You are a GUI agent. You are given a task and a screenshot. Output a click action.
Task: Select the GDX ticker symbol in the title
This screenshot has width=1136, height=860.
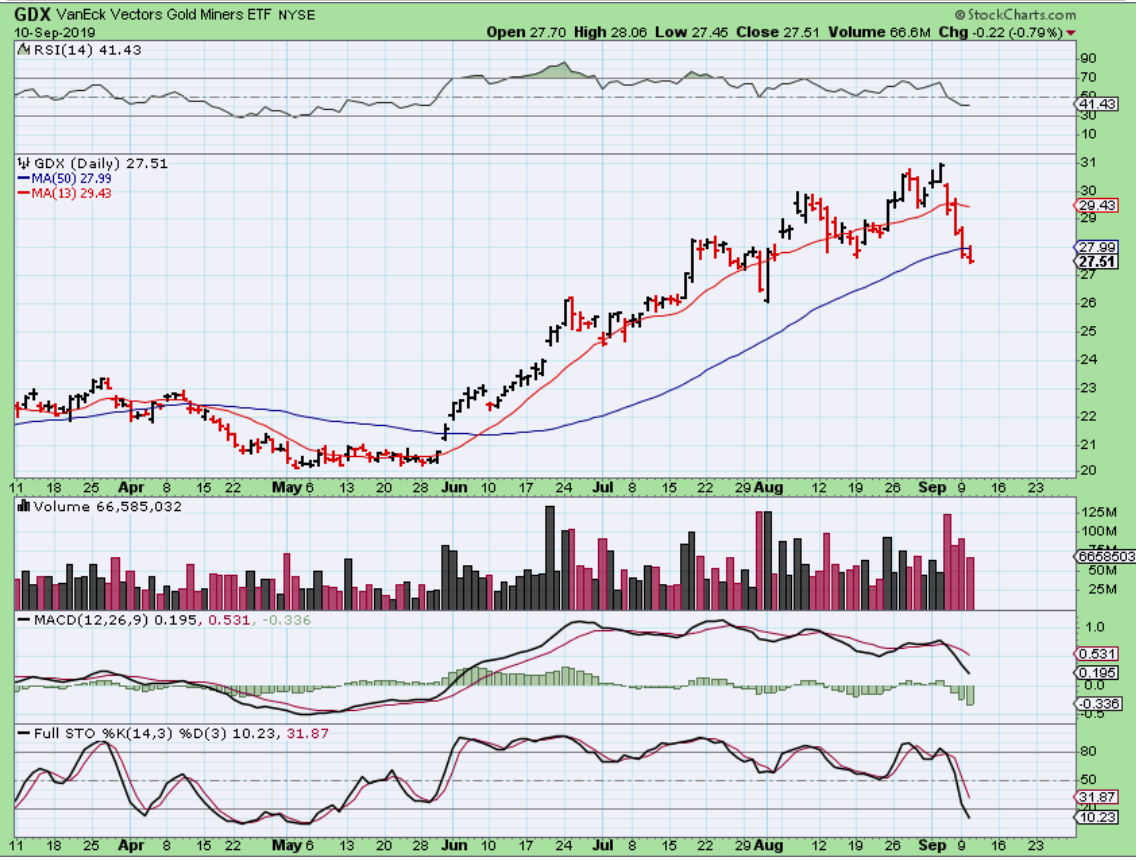pyautogui.click(x=32, y=14)
